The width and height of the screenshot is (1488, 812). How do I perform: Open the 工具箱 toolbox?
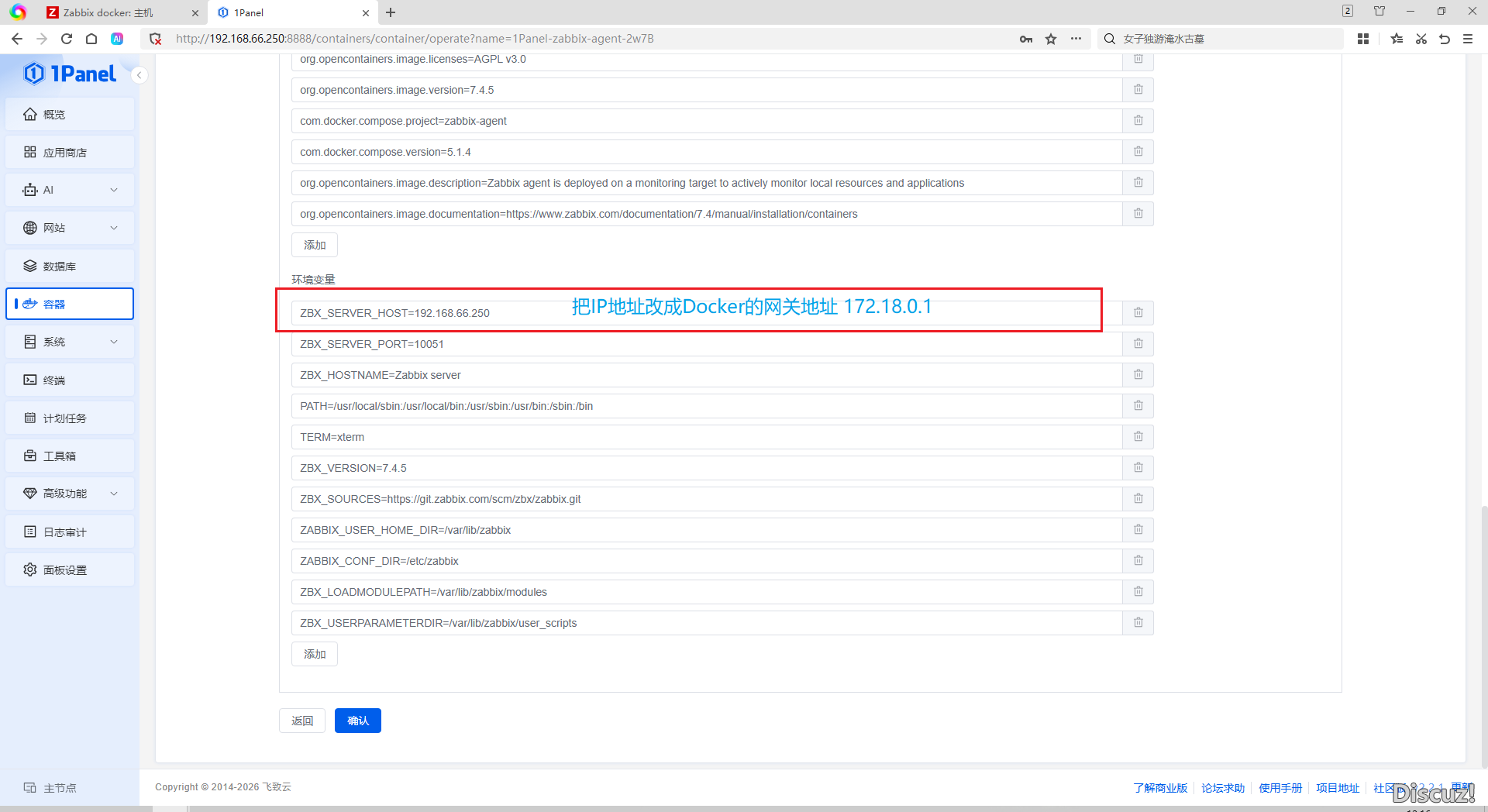pyautogui.click(x=70, y=456)
